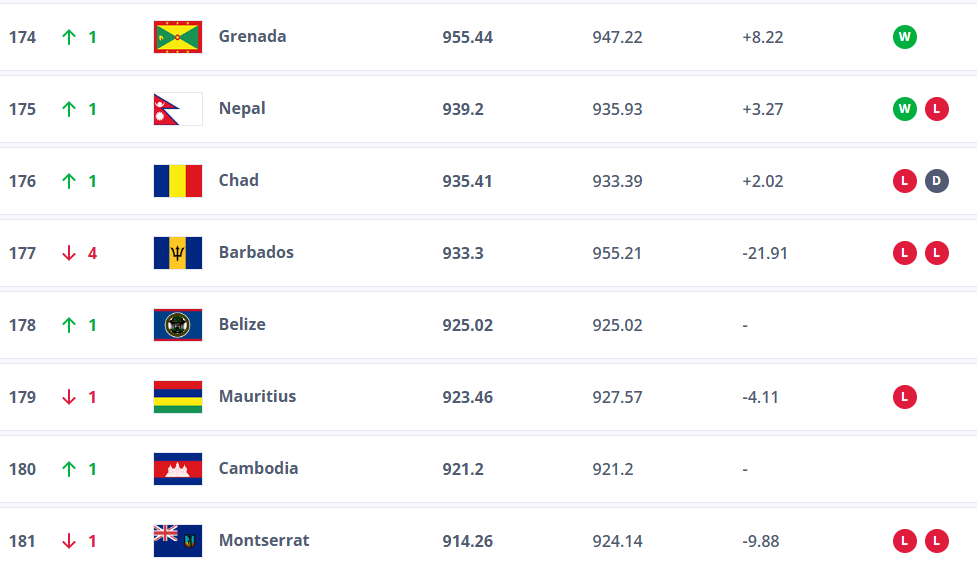This screenshot has height=574, width=977.
Task: Click Mauritius's red L result badge
Action: pos(904,397)
